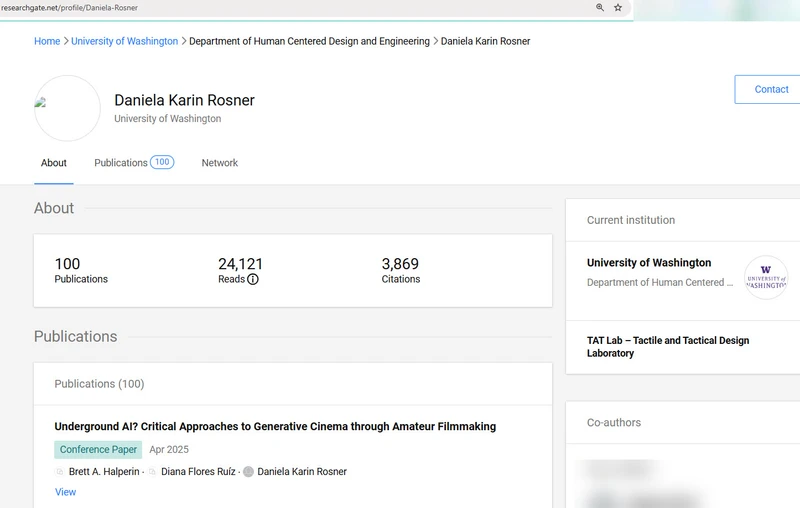Click the Current institution heading
Image resolution: width=800 pixels, height=508 pixels.
[x=631, y=220]
